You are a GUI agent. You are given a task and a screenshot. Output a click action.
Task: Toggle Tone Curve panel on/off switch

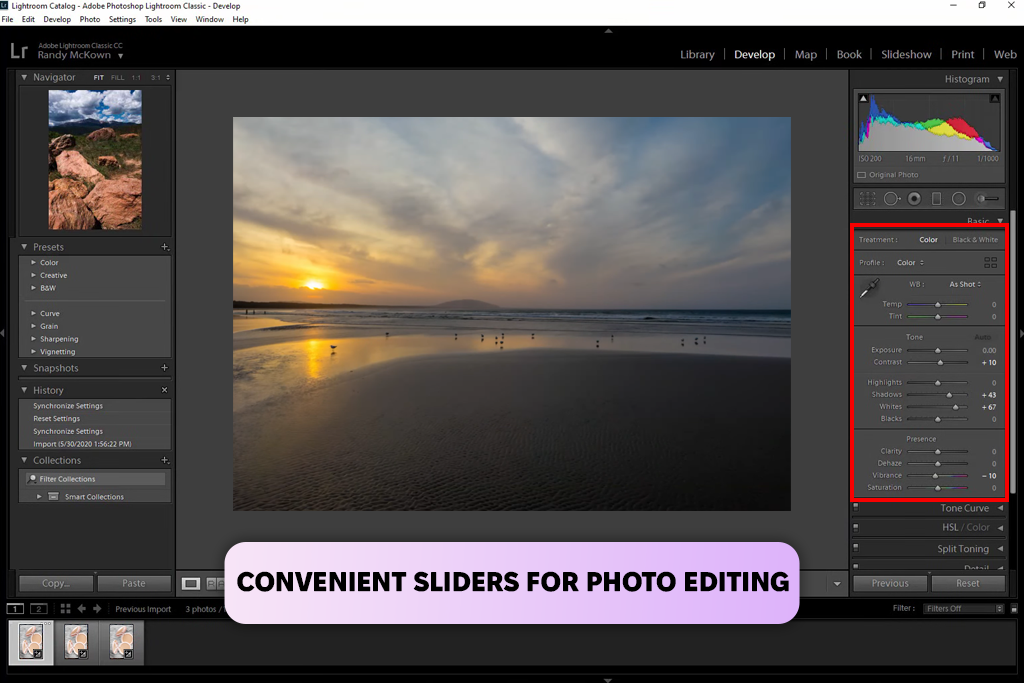click(x=856, y=507)
